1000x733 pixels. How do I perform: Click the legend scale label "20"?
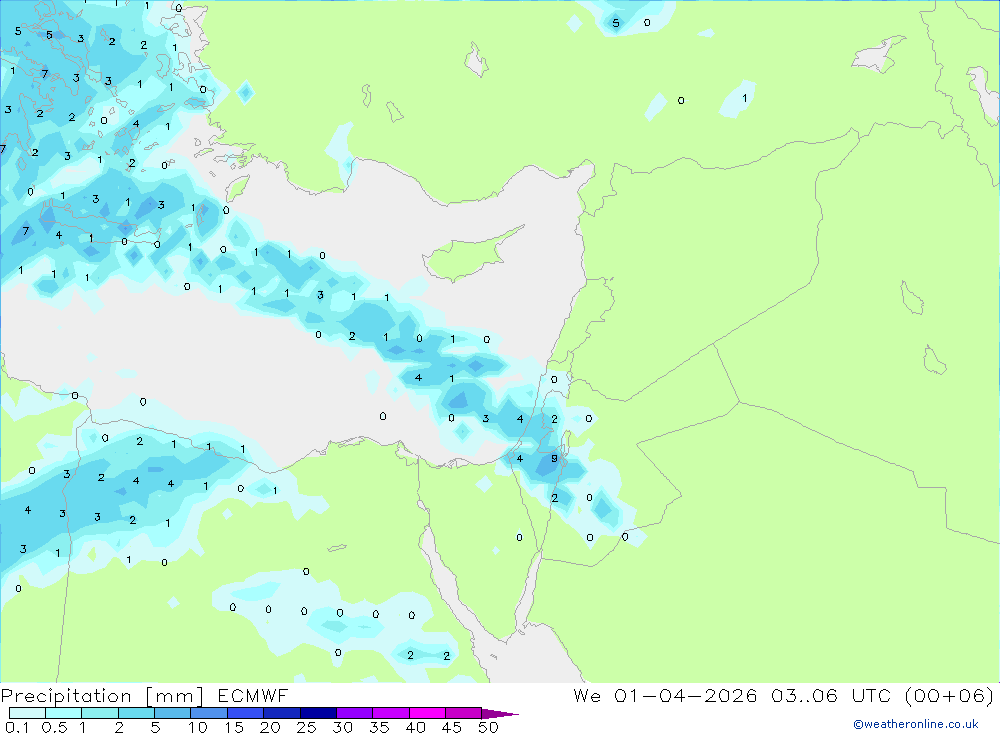tap(270, 727)
